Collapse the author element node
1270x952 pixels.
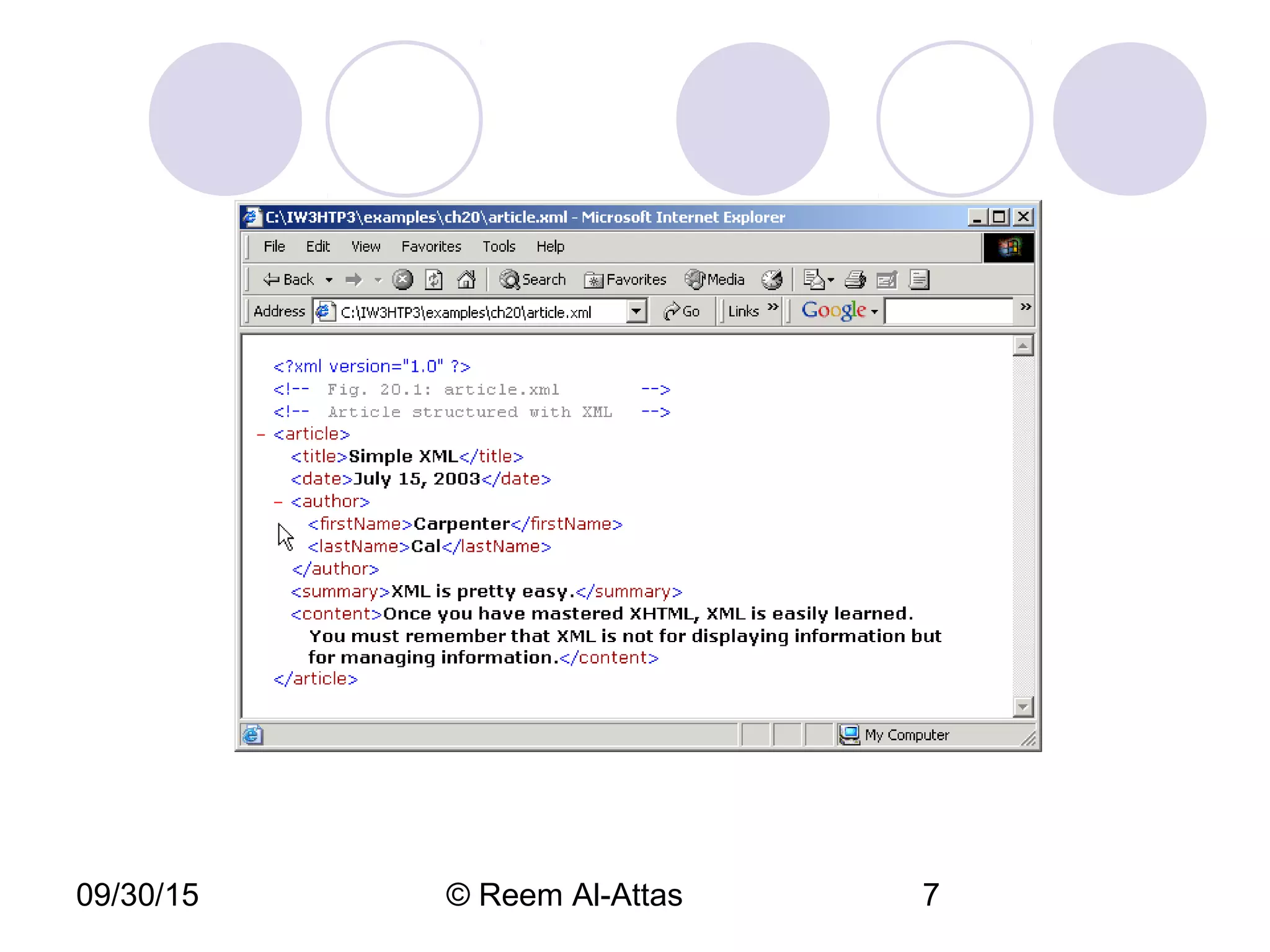point(278,501)
